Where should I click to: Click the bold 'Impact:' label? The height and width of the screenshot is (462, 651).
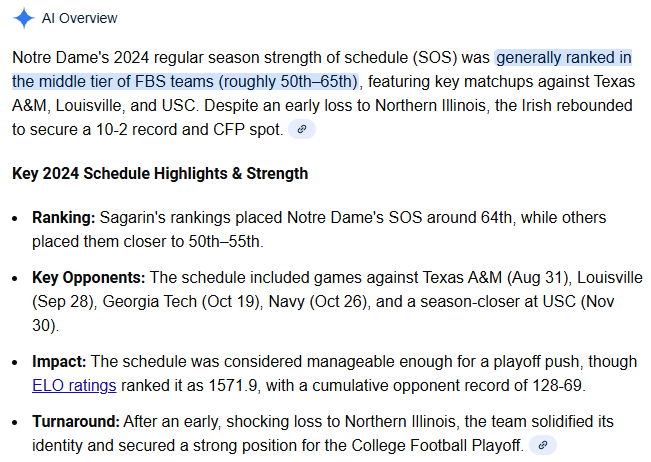59,362
